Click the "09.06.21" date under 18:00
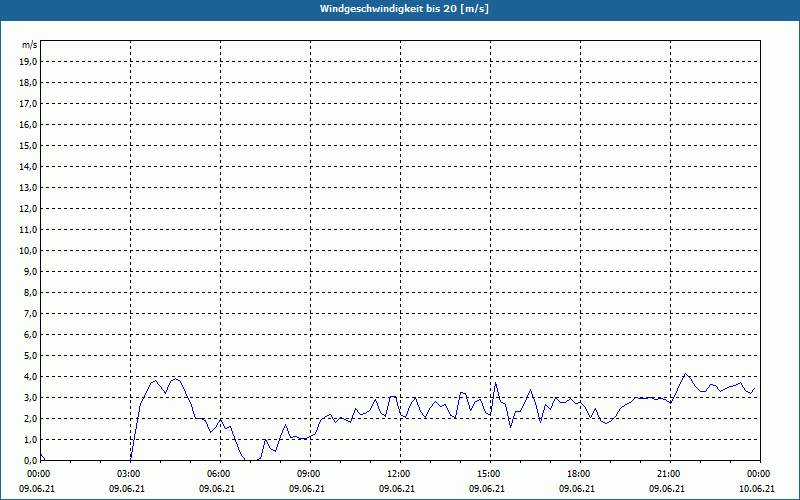The width and height of the screenshot is (800, 500). pyautogui.click(x=577, y=489)
